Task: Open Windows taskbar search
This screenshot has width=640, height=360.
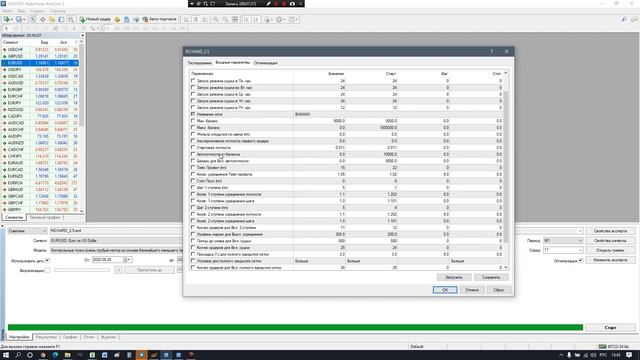Action: pos(18,355)
